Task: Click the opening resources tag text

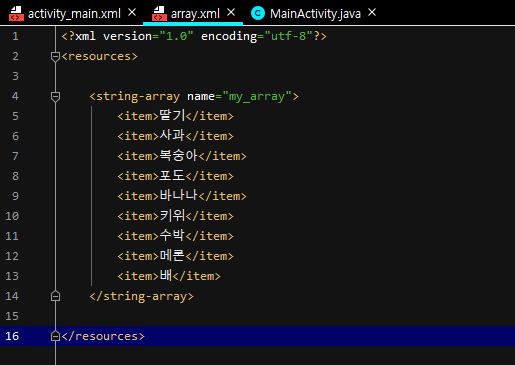Action: tap(99, 56)
